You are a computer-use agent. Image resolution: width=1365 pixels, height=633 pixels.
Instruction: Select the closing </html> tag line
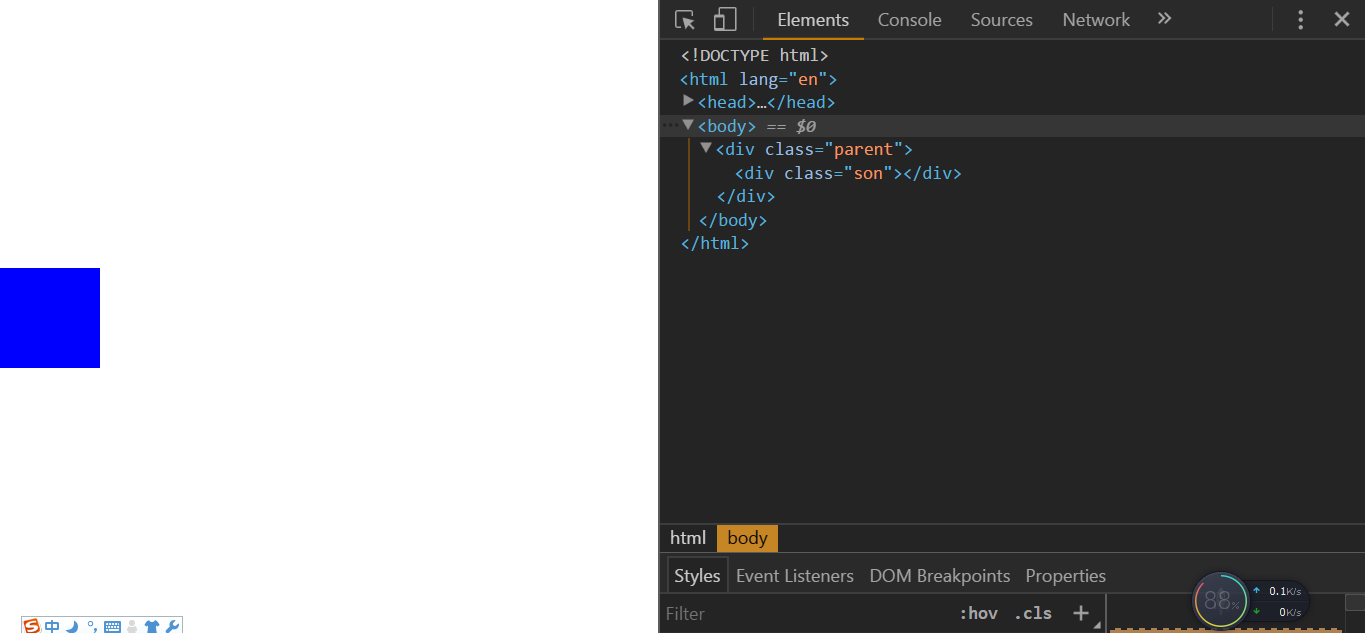pos(715,243)
